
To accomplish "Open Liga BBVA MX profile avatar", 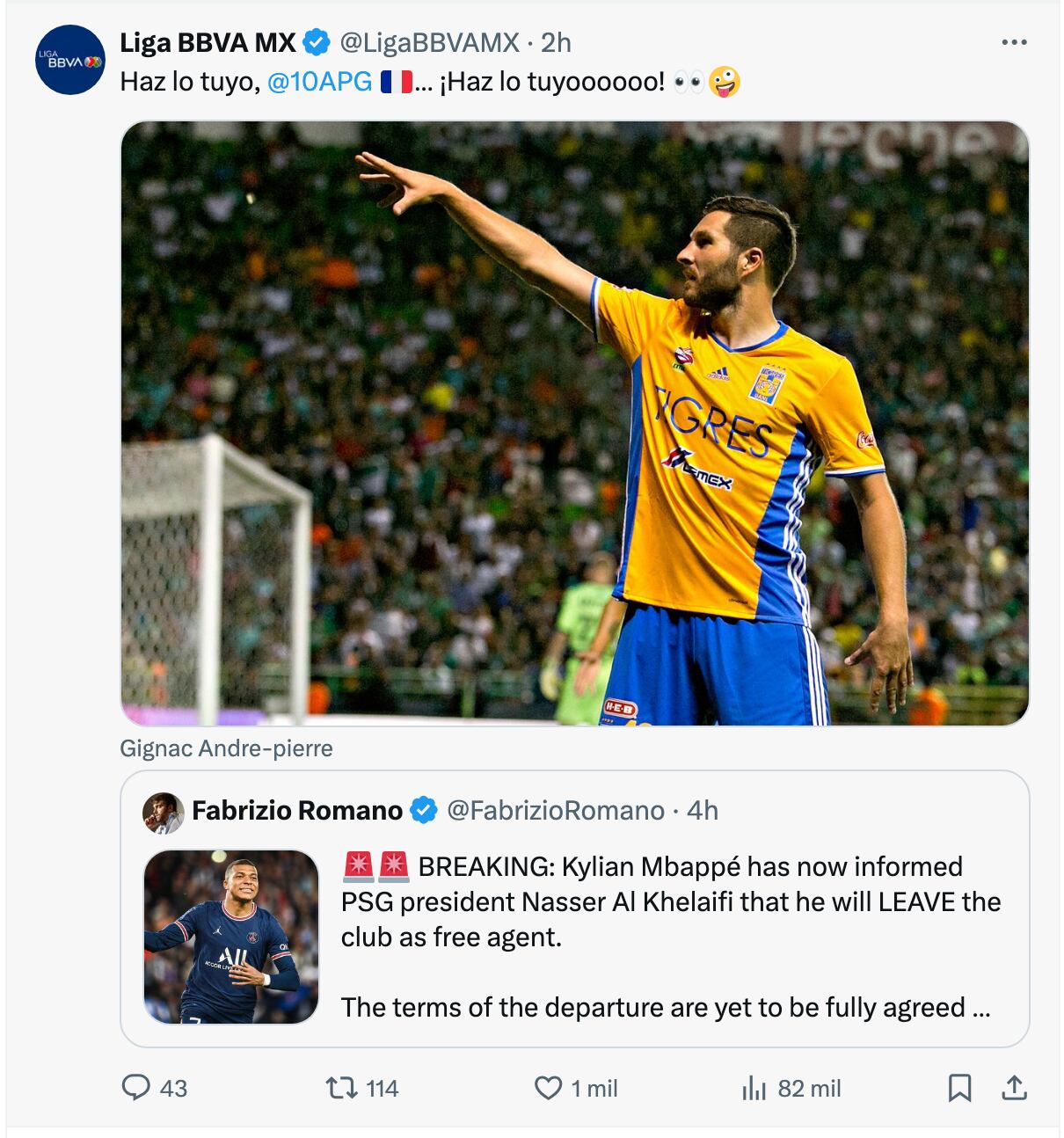I will coord(70,61).
